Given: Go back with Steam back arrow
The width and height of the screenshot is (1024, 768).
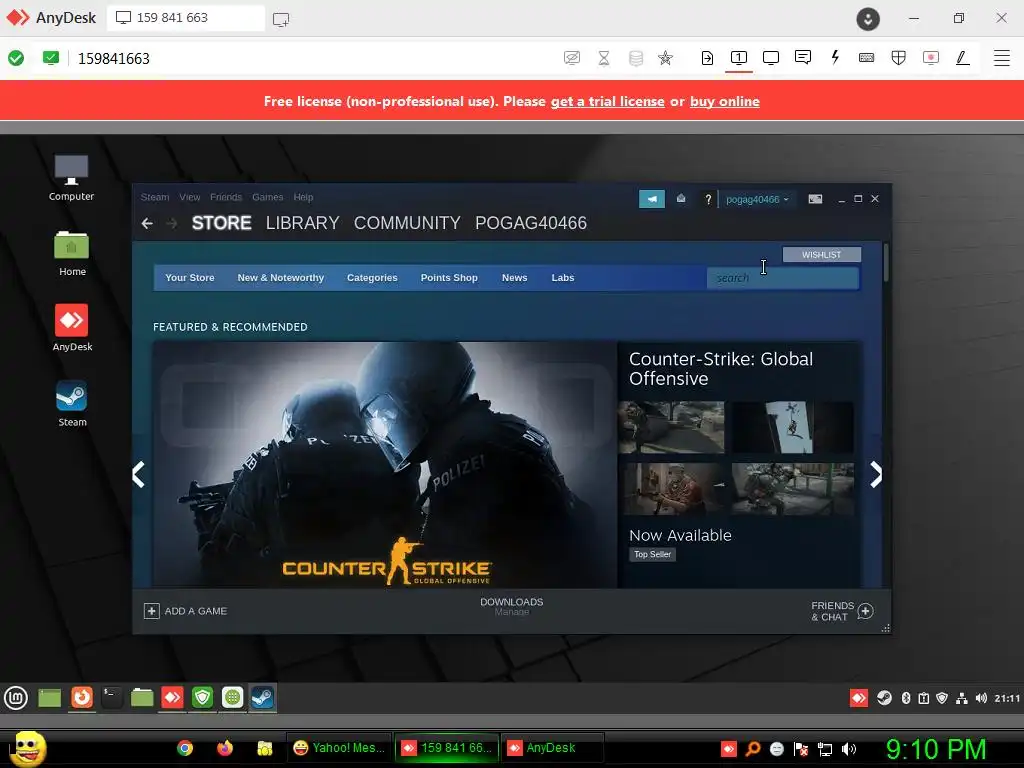Looking at the screenshot, I should (x=147, y=223).
